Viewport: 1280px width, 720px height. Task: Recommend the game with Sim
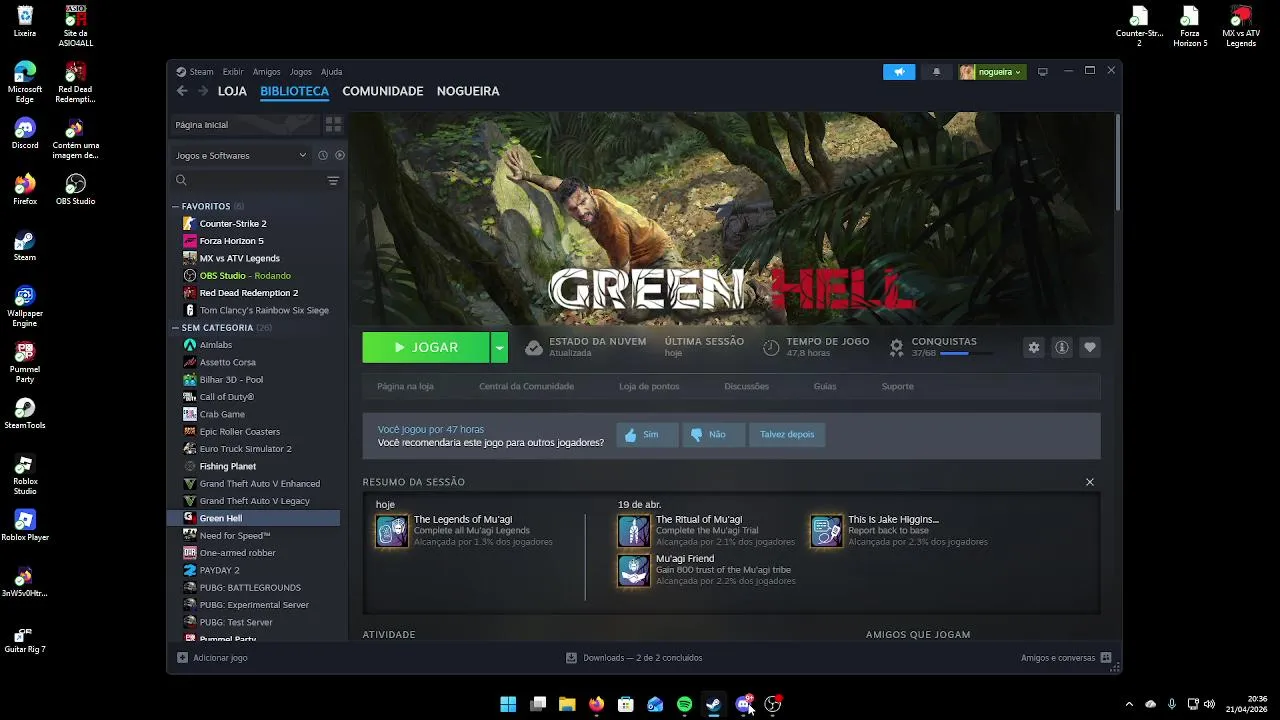coord(647,434)
